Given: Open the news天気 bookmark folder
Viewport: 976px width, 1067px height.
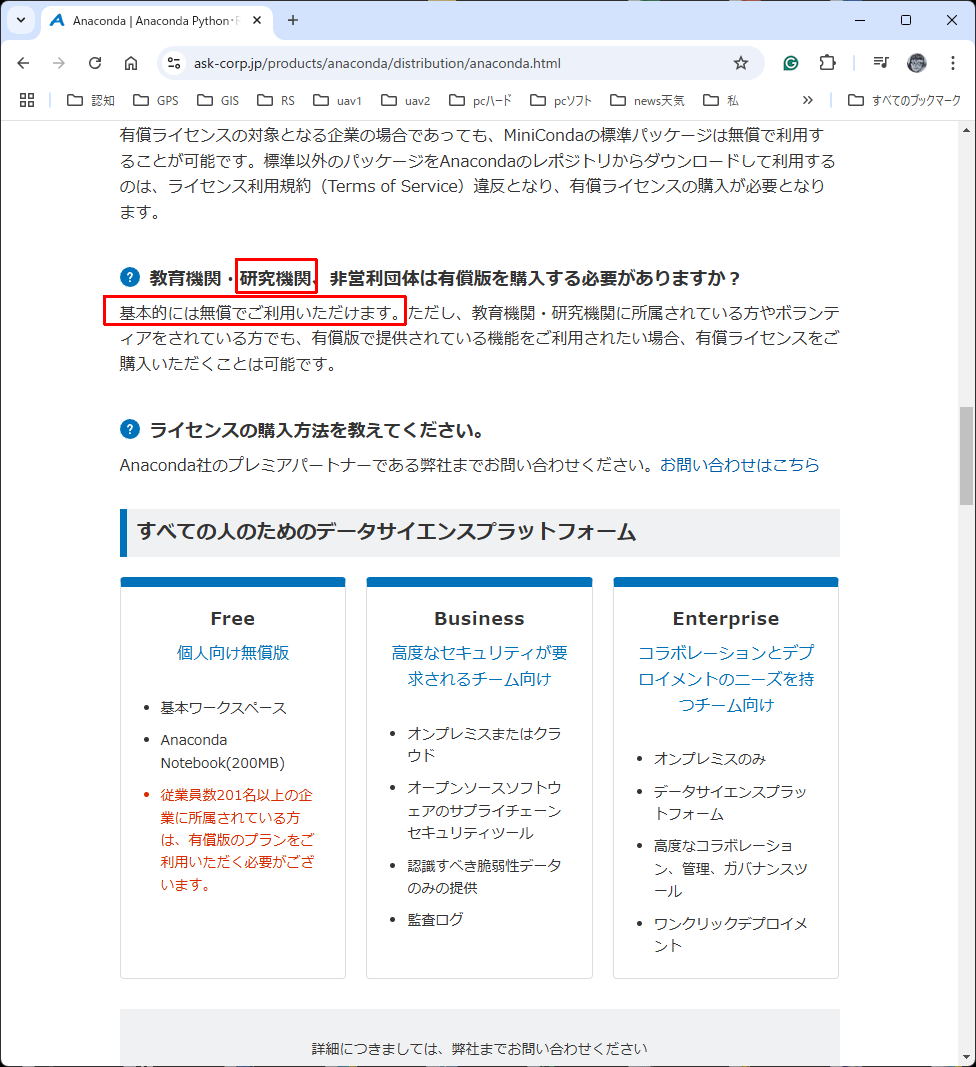Looking at the screenshot, I should [x=647, y=101].
